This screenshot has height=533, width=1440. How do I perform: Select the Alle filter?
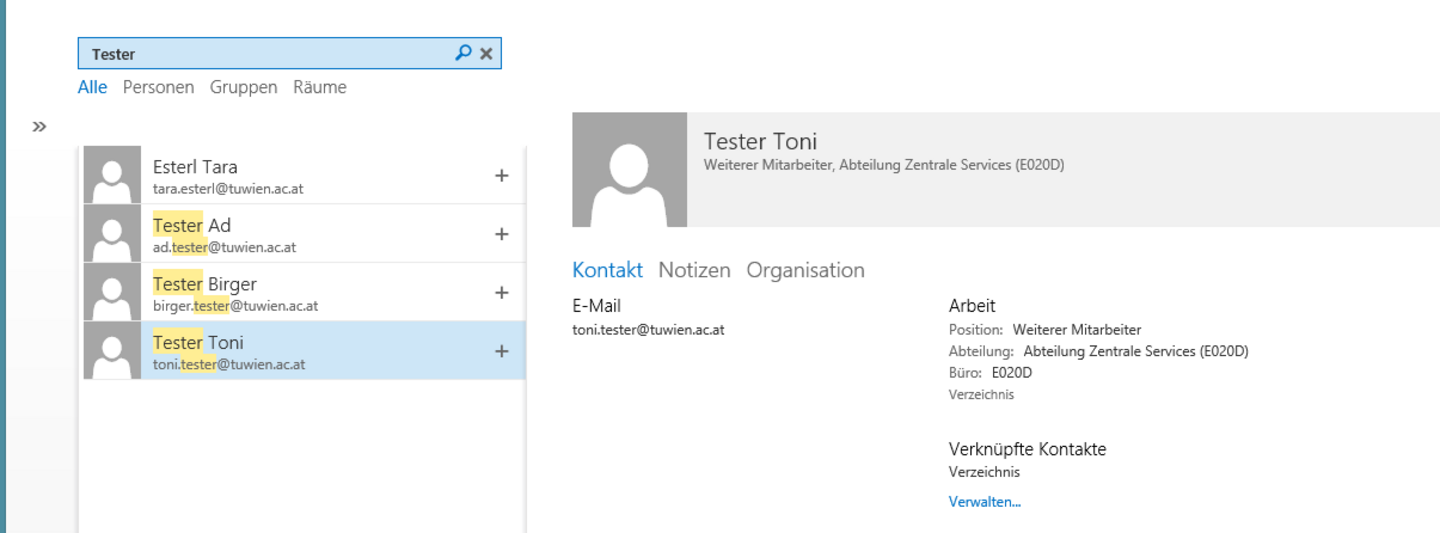pyautogui.click(x=92, y=87)
